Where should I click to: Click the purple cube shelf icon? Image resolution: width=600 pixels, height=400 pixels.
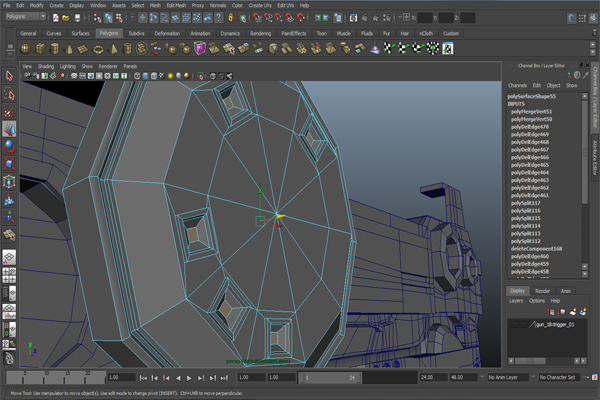pos(200,48)
